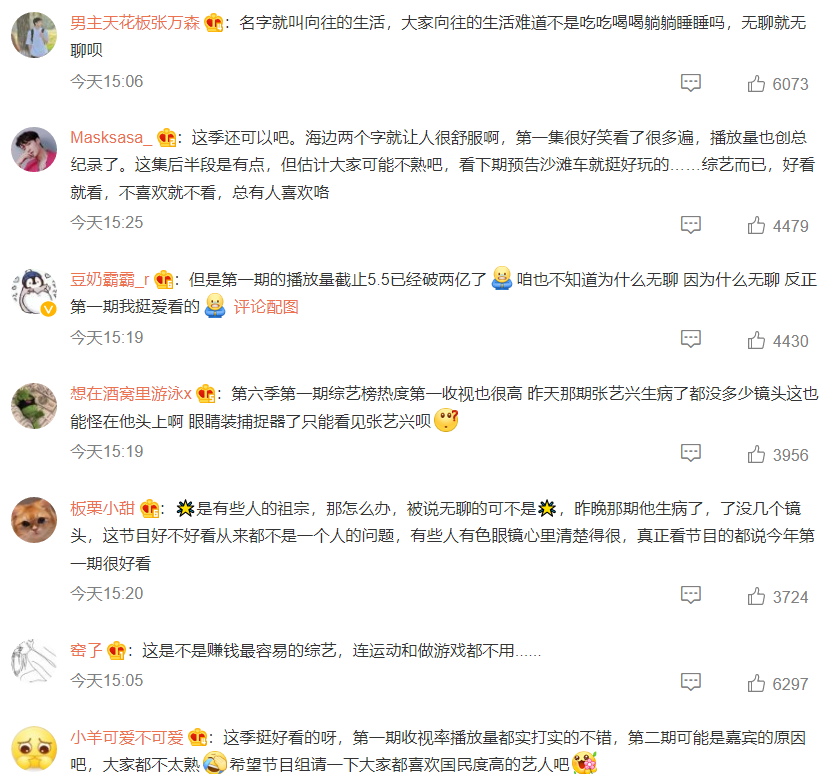The width and height of the screenshot is (840, 774).
Task: Reply to 板栗小甜's comment
Action: point(691,595)
